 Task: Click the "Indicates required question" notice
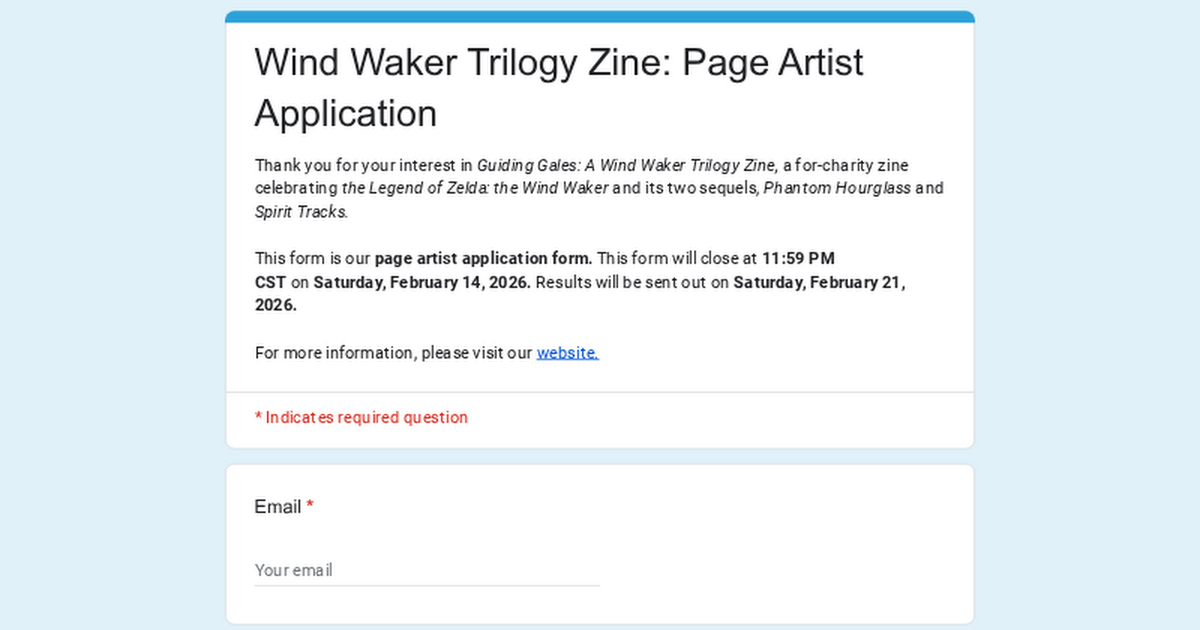(366, 418)
